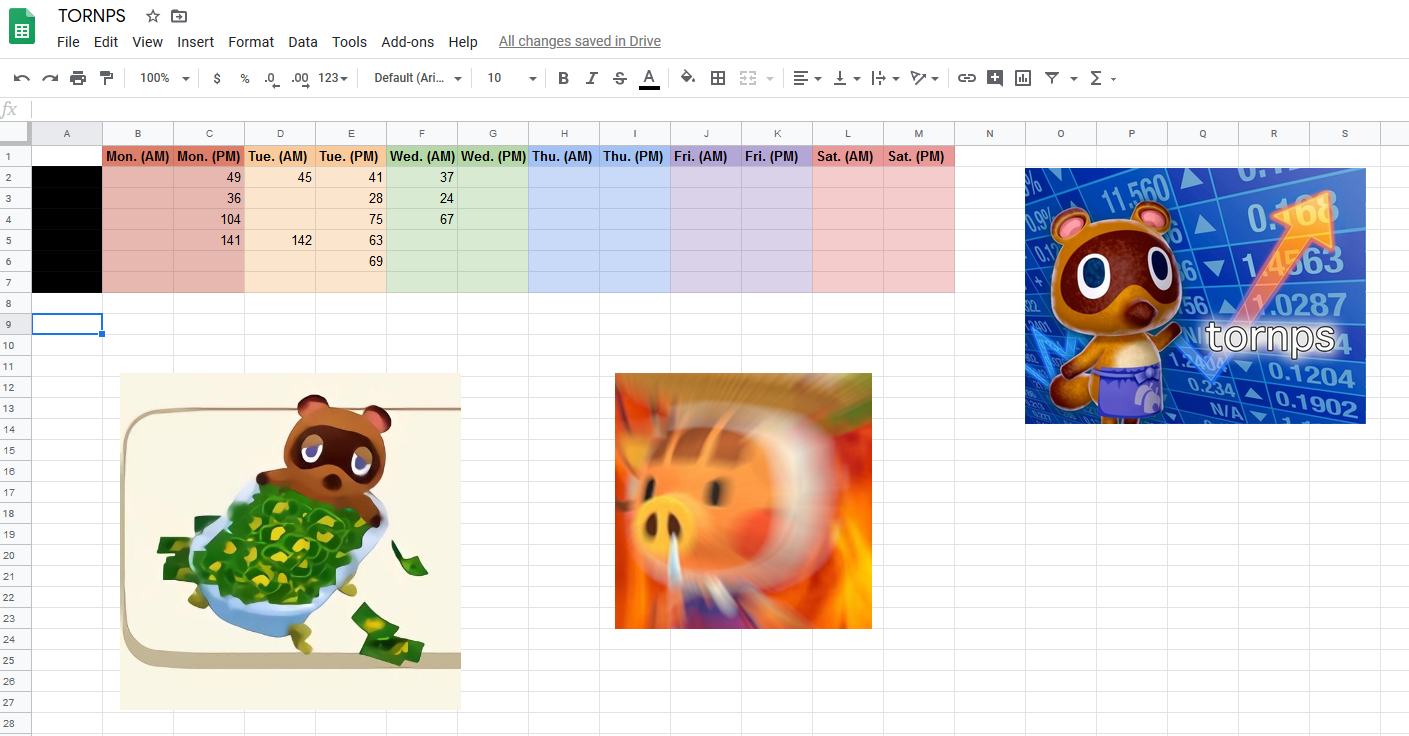Open the Edit menu

click(x=106, y=42)
